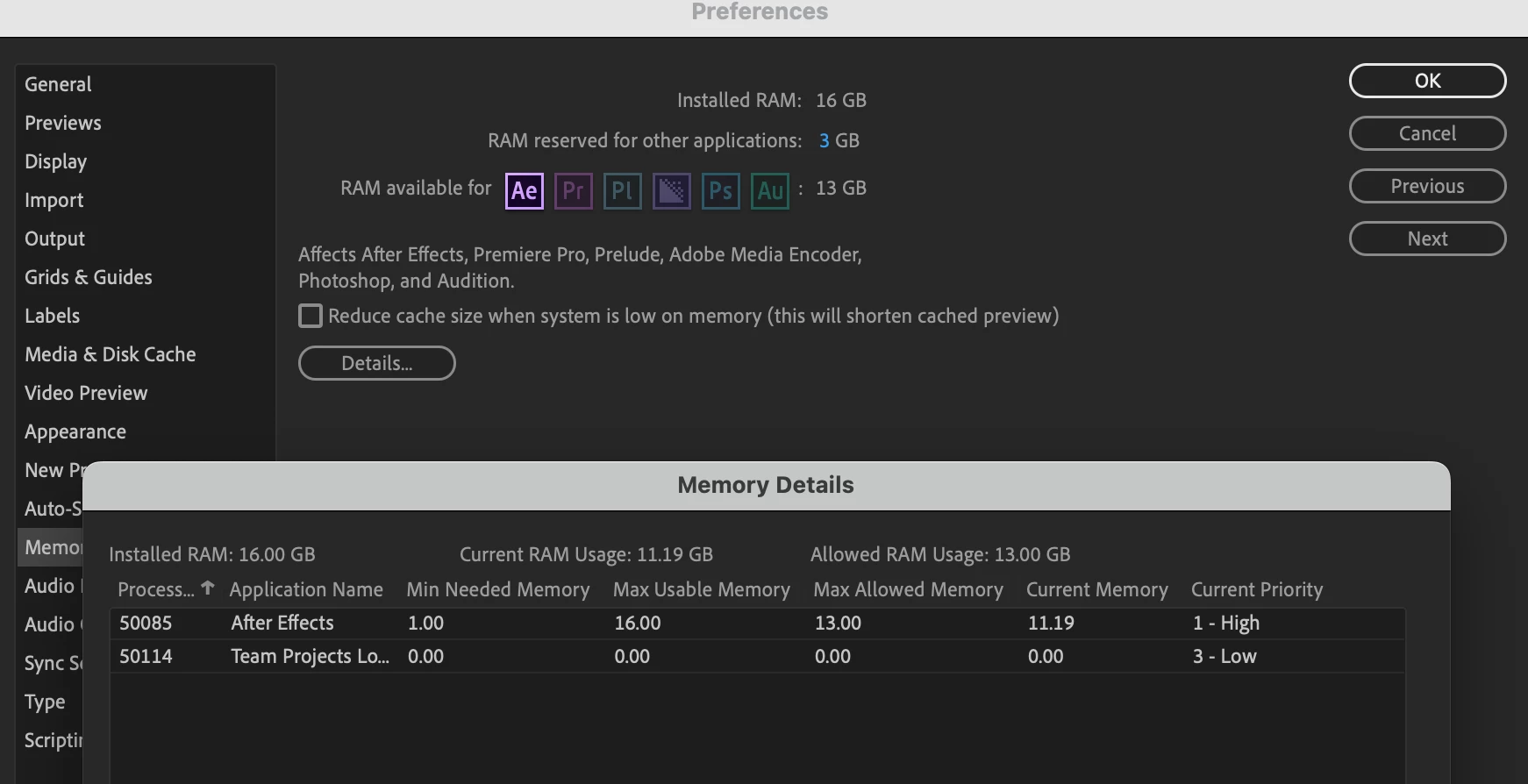Click the 1.00 min needed memory cell
This screenshot has width=1528, height=784.
[x=425, y=623]
